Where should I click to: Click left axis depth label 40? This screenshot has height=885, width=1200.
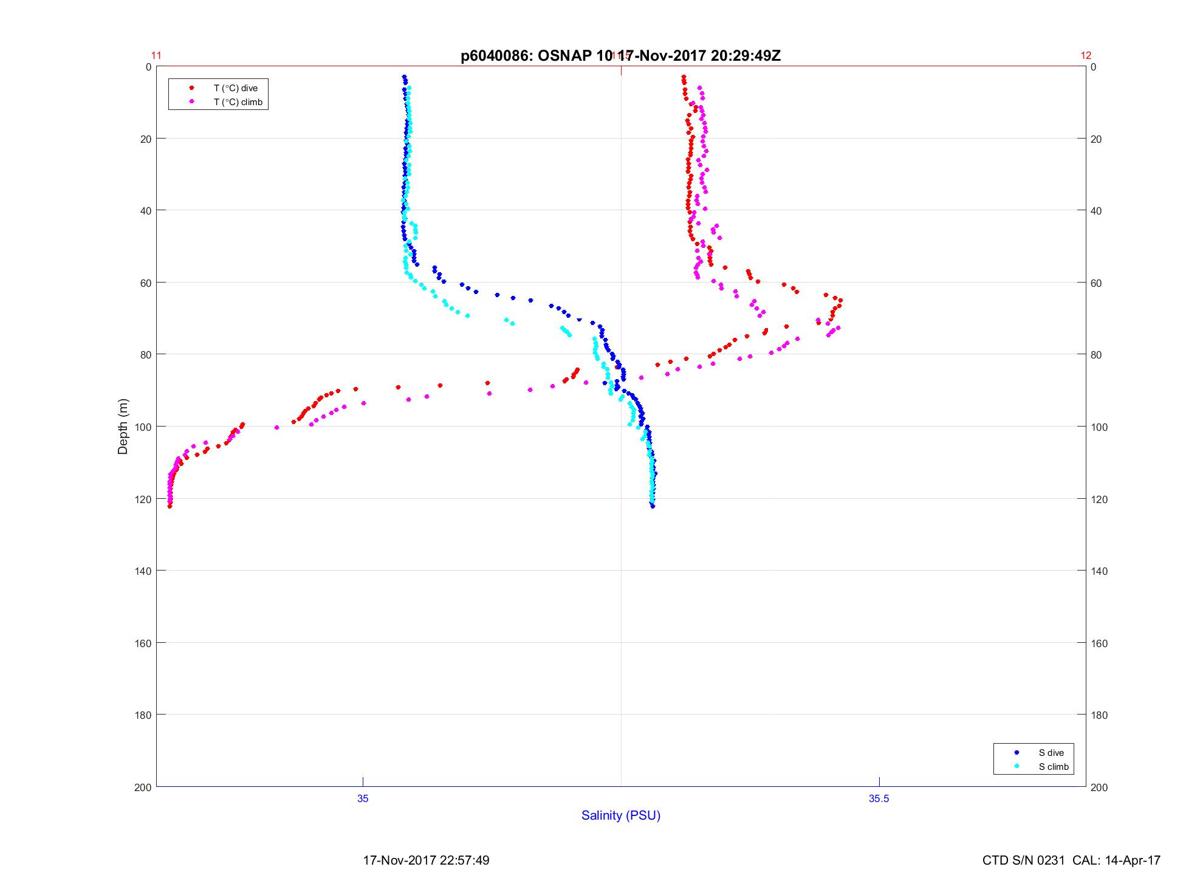click(x=146, y=211)
